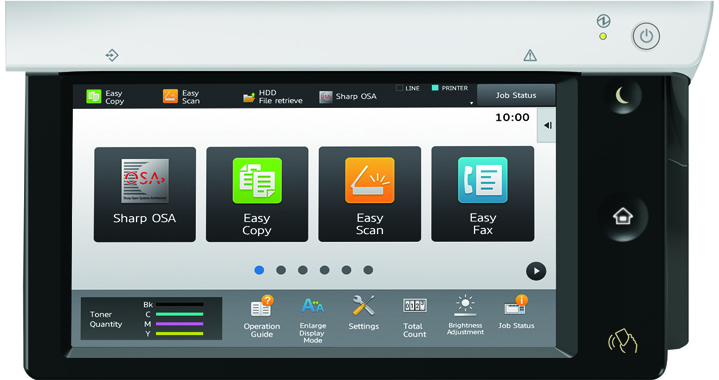Open Sharp OSA shortcut in top bar

point(348,96)
